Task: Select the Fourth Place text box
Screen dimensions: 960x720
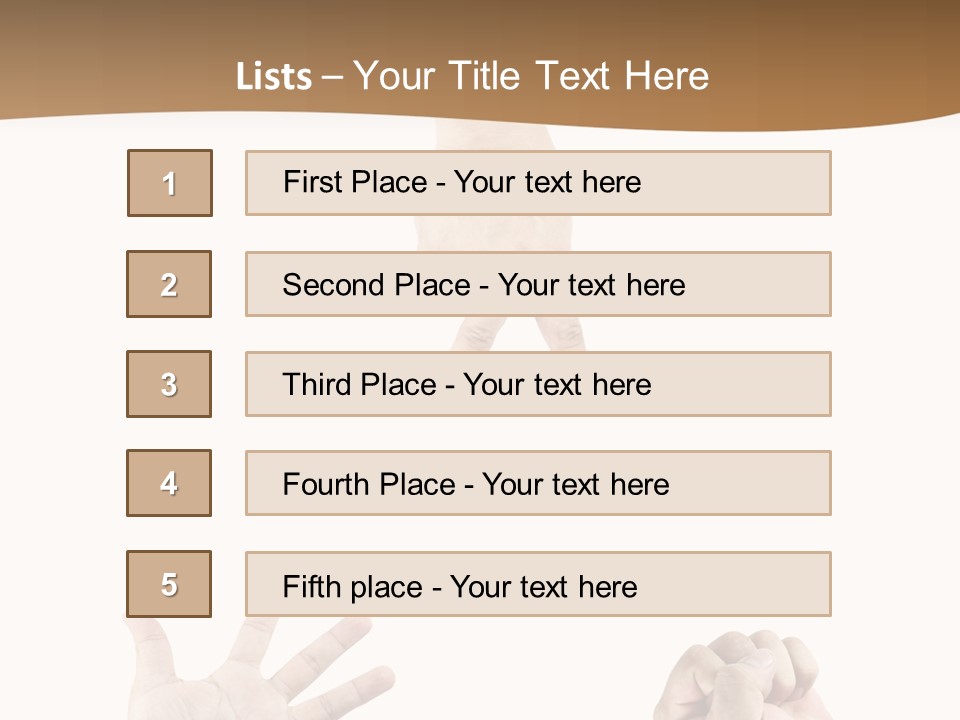Action: 538,484
